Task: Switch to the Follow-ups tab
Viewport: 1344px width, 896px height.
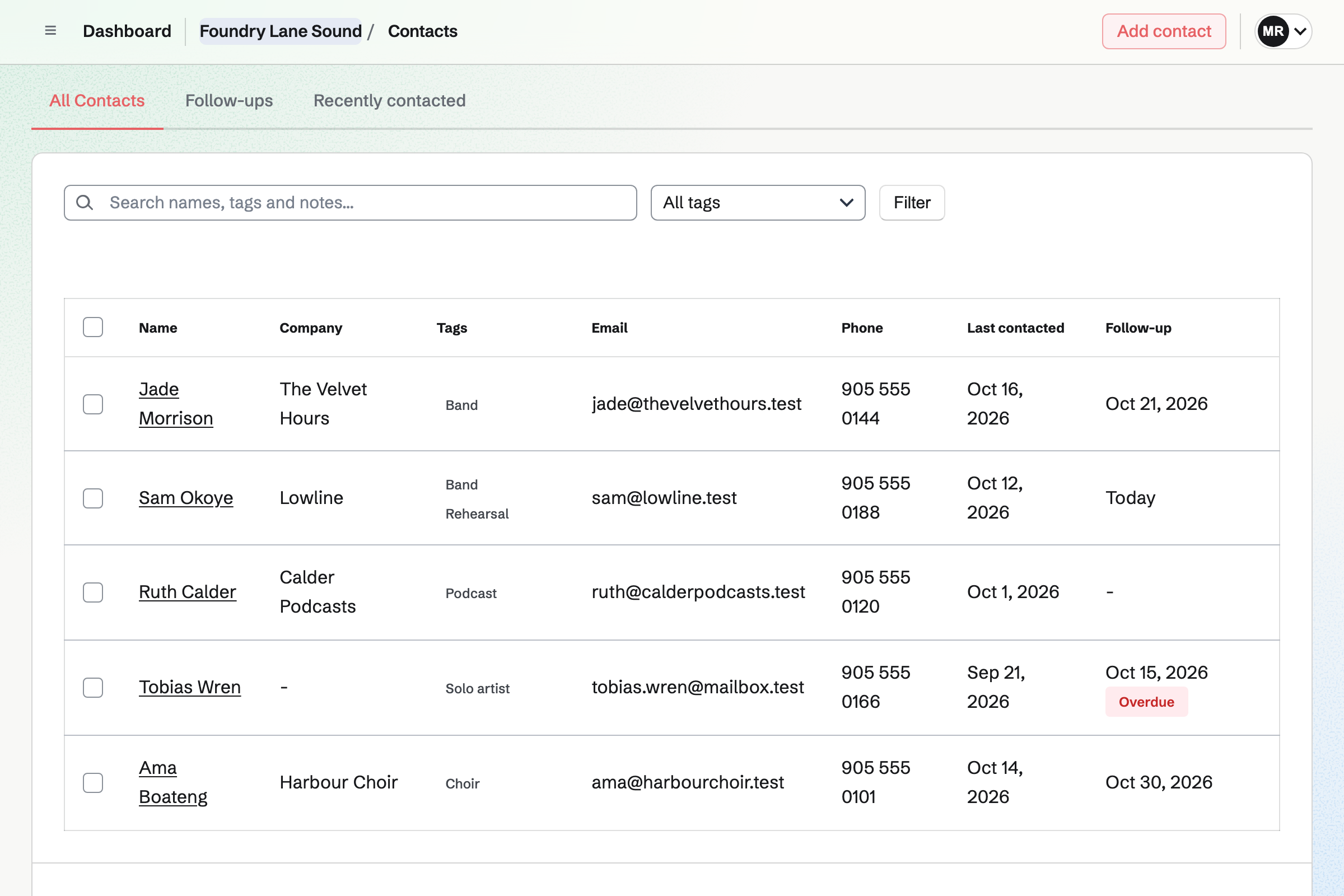Action: (229, 101)
